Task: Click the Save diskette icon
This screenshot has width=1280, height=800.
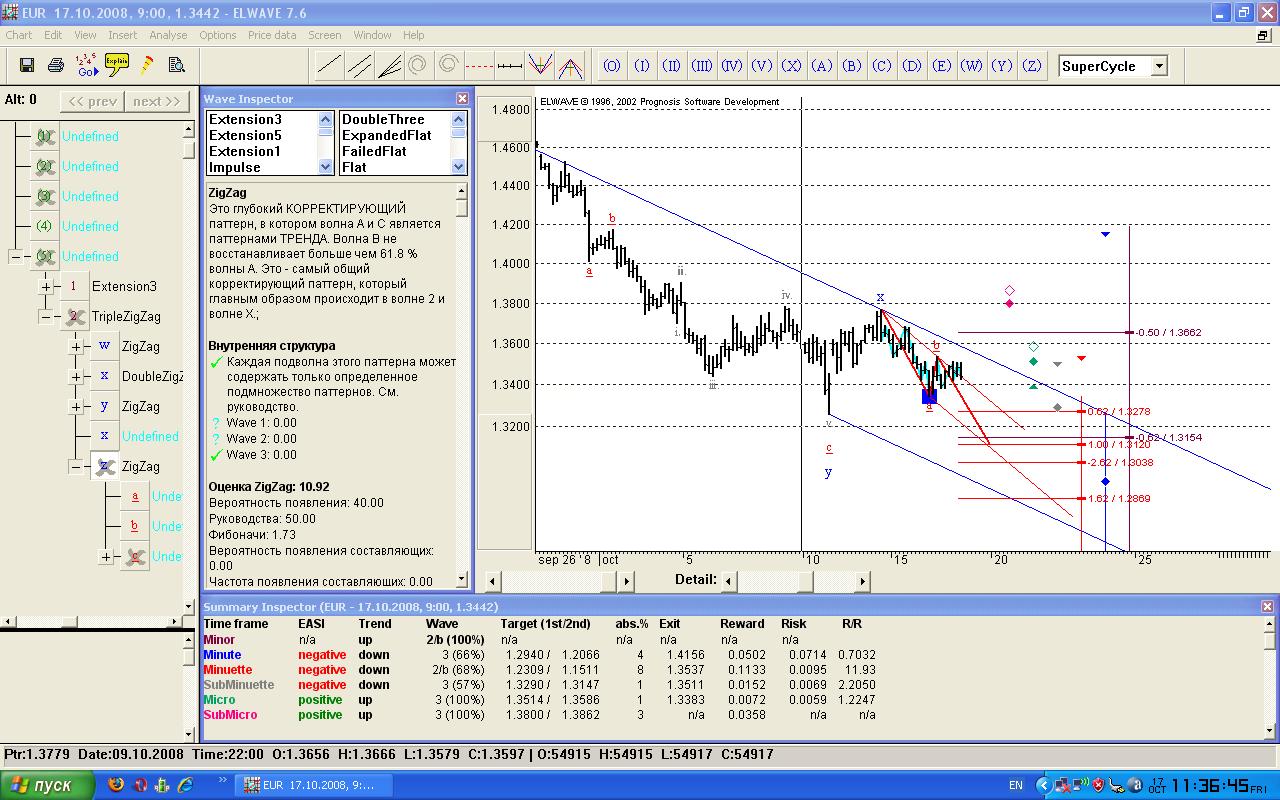Action: (27, 66)
